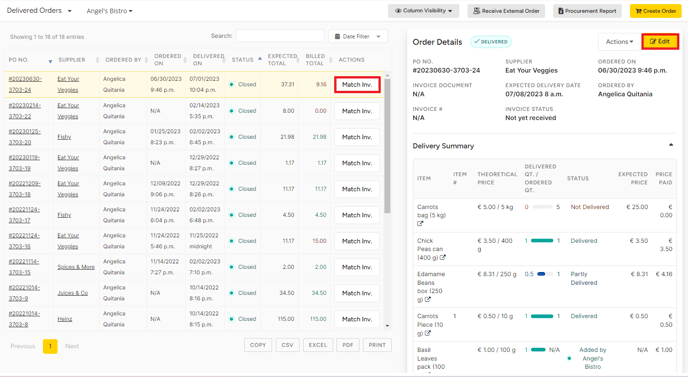
Task: Click the 'Not Delivered' status text
Action: [x=590, y=207]
